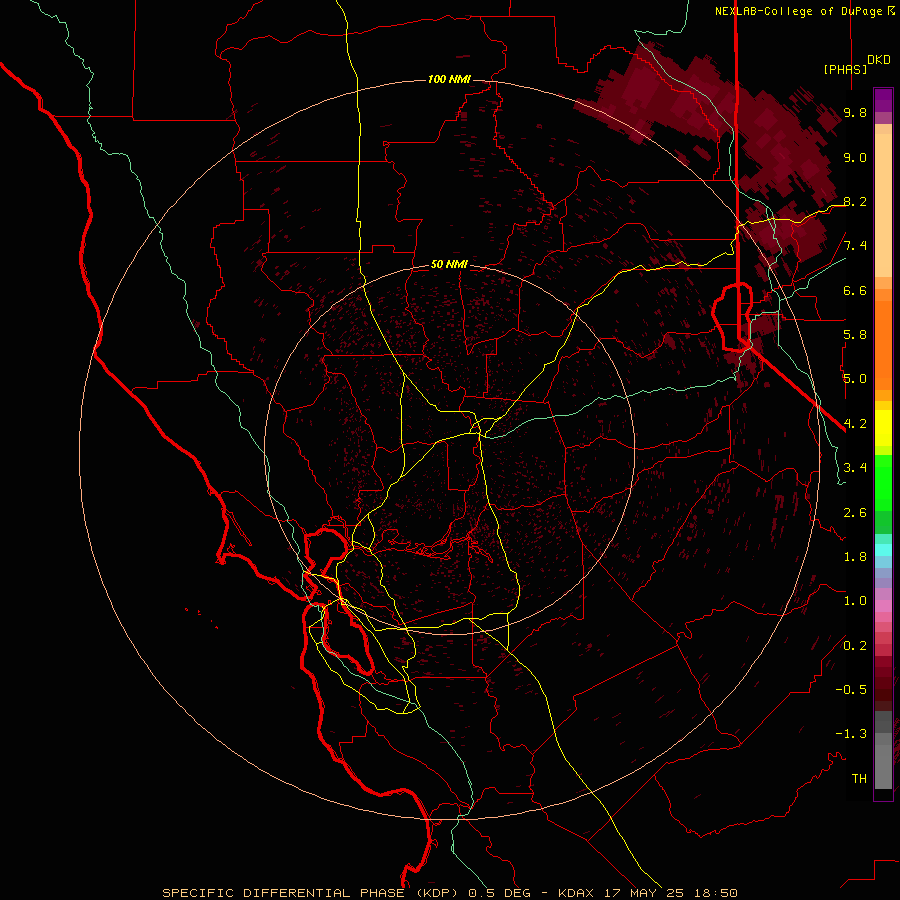Click the 3.4 scale value
The width and height of the screenshot is (900, 900).
click(x=855, y=468)
